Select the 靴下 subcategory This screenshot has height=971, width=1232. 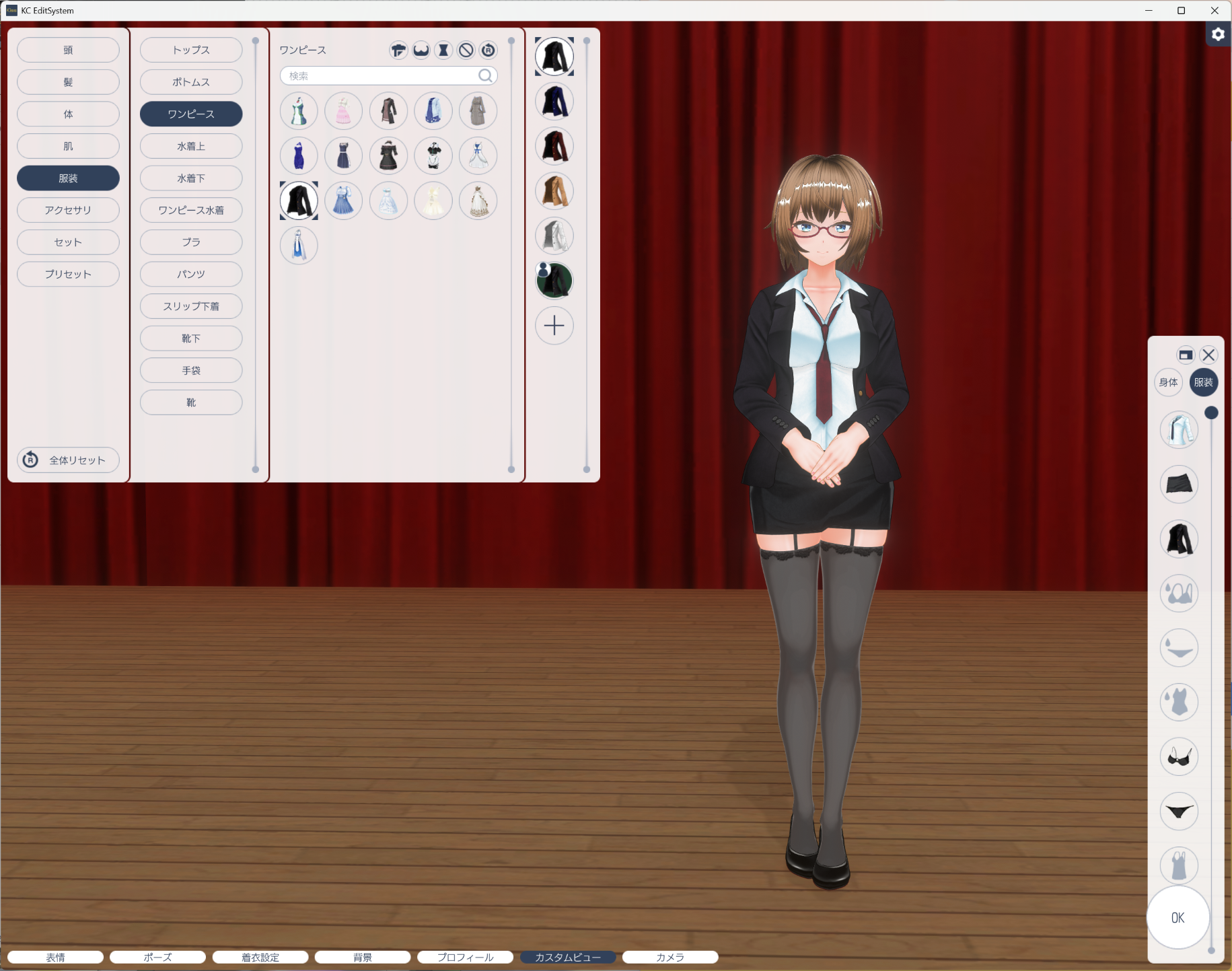(x=191, y=338)
